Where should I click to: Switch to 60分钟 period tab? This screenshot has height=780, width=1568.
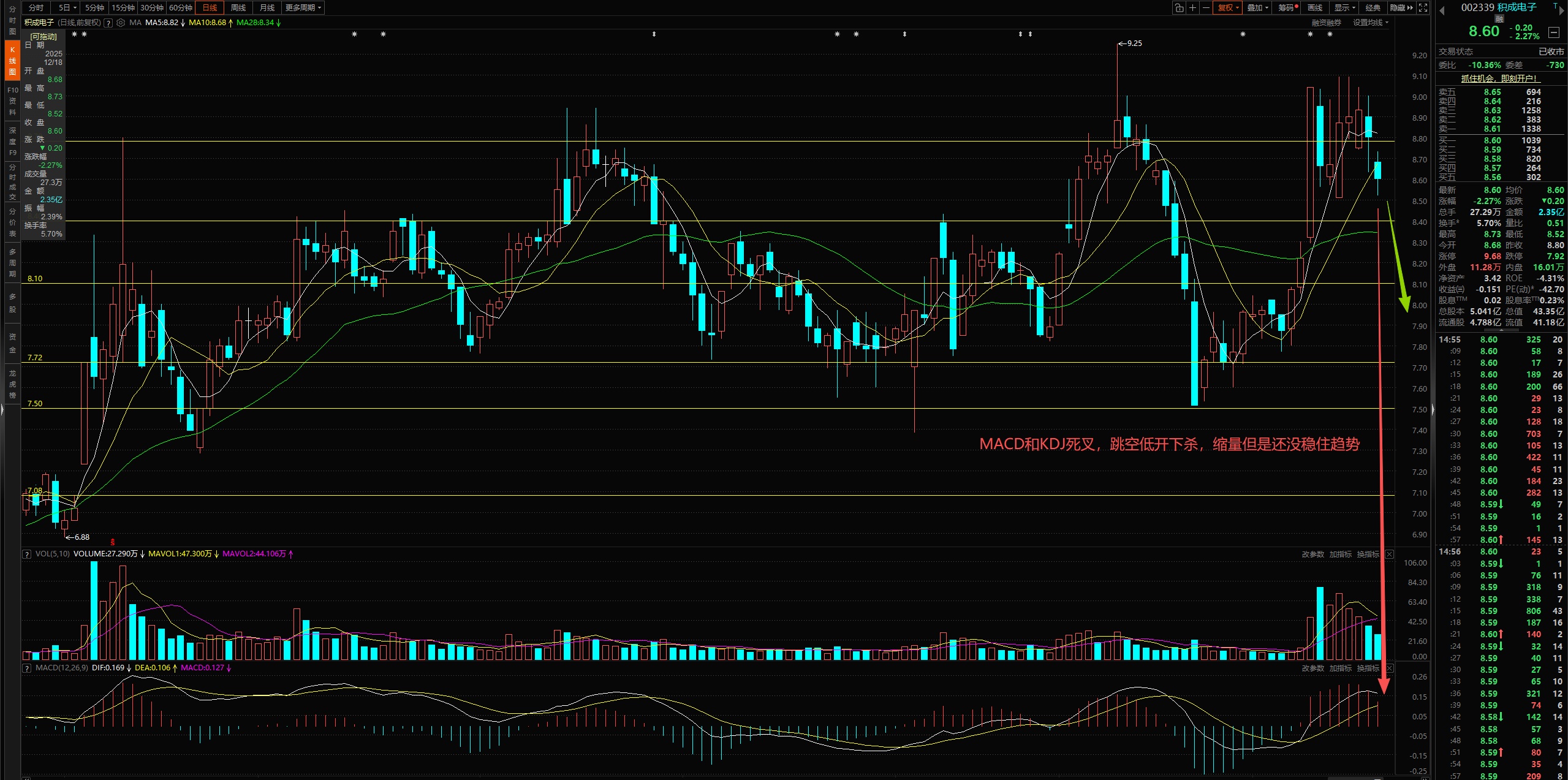(181, 7)
